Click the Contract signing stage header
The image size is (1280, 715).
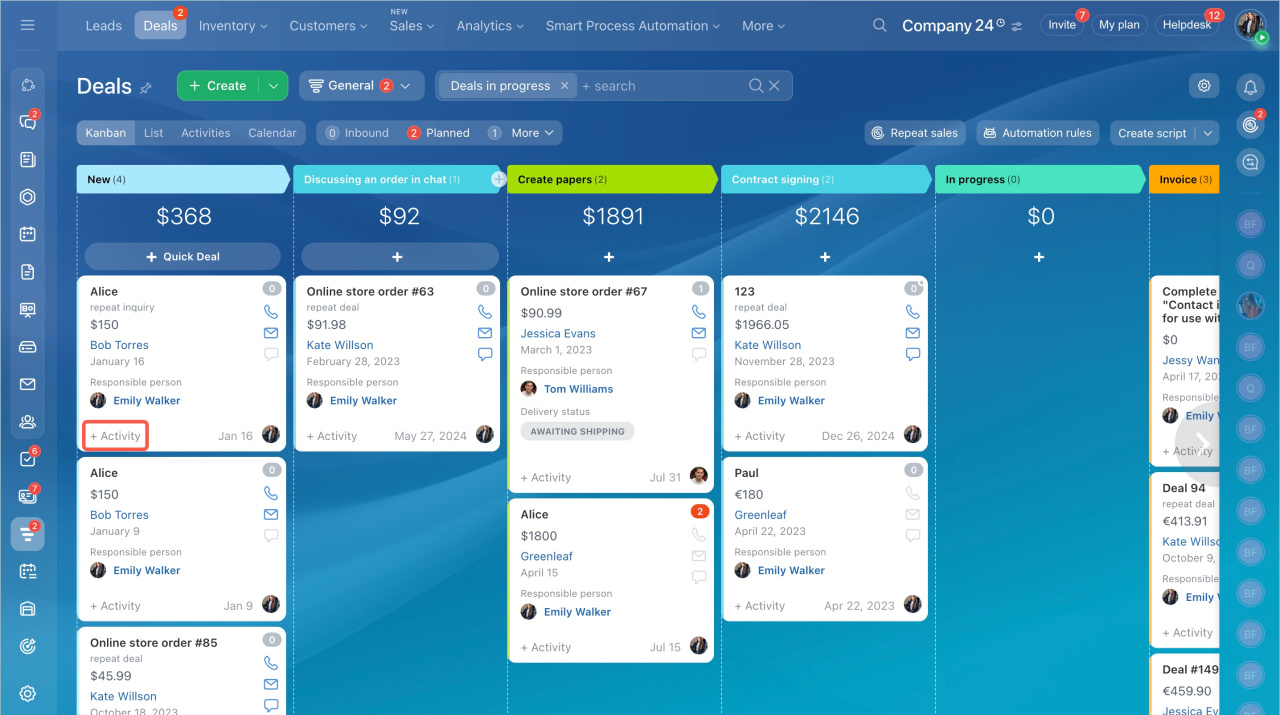tap(825, 180)
